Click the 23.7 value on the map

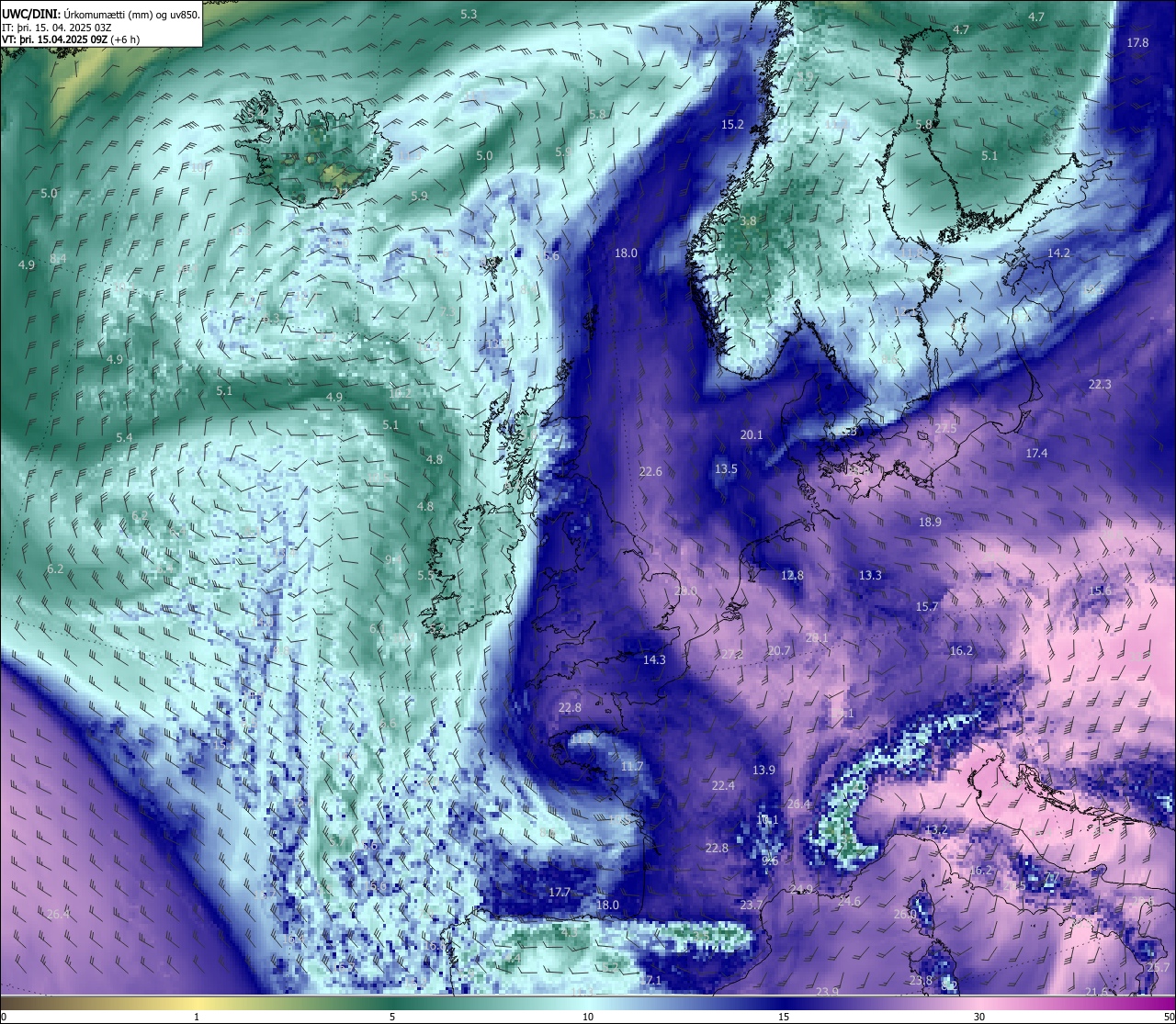point(751,906)
